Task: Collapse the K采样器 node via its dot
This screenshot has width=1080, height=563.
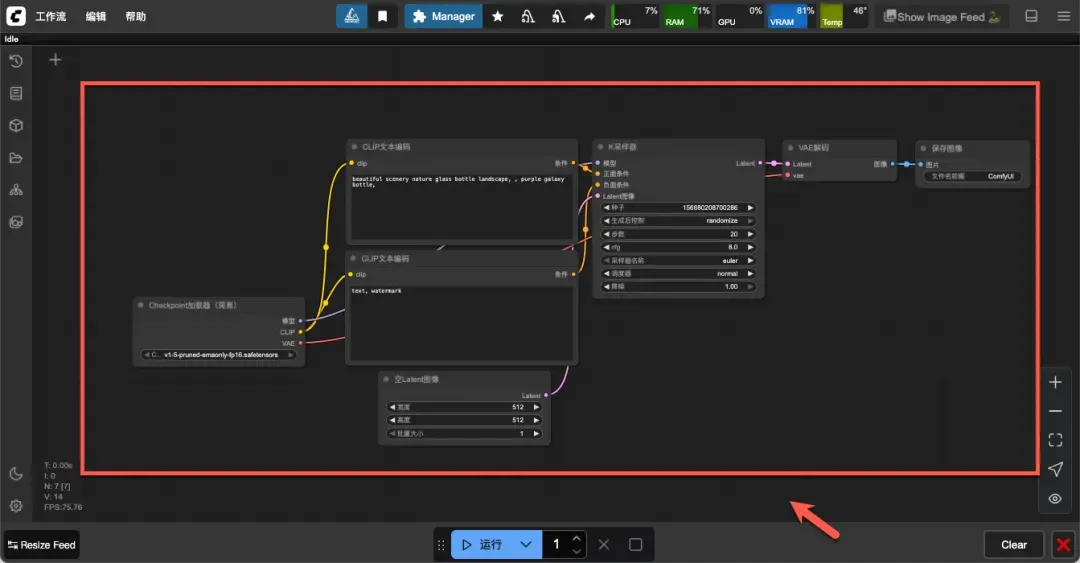Action: pyautogui.click(x=600, y=147)
